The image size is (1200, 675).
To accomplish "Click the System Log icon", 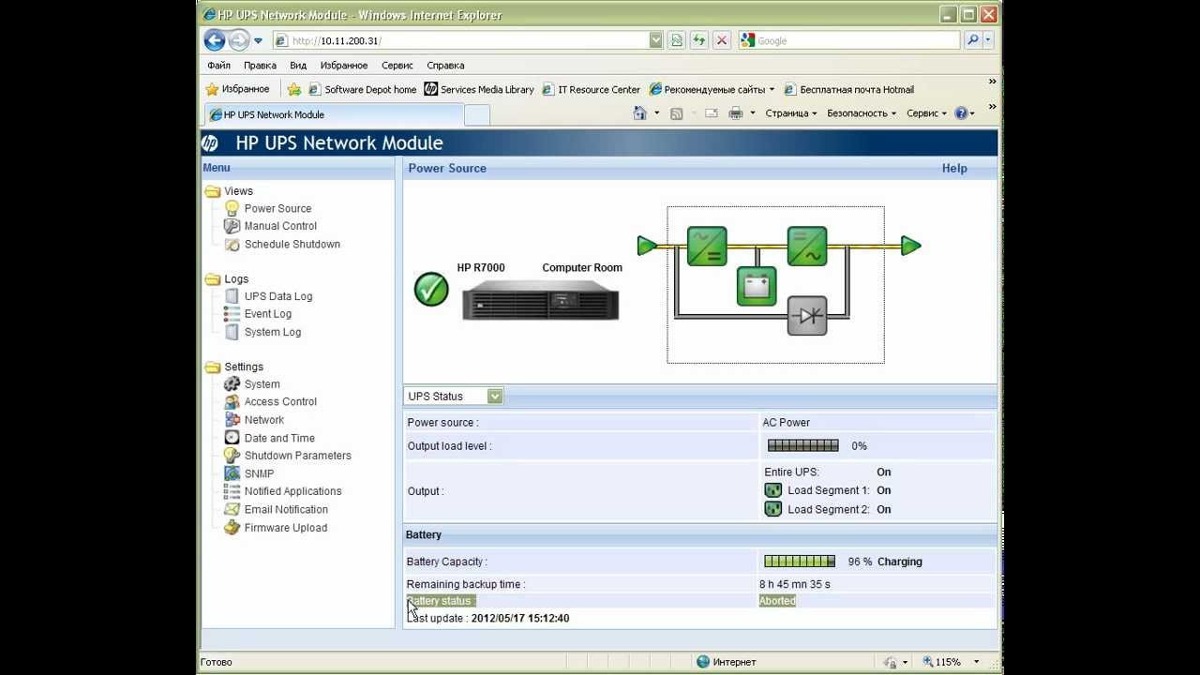I will tap(232, 332).
